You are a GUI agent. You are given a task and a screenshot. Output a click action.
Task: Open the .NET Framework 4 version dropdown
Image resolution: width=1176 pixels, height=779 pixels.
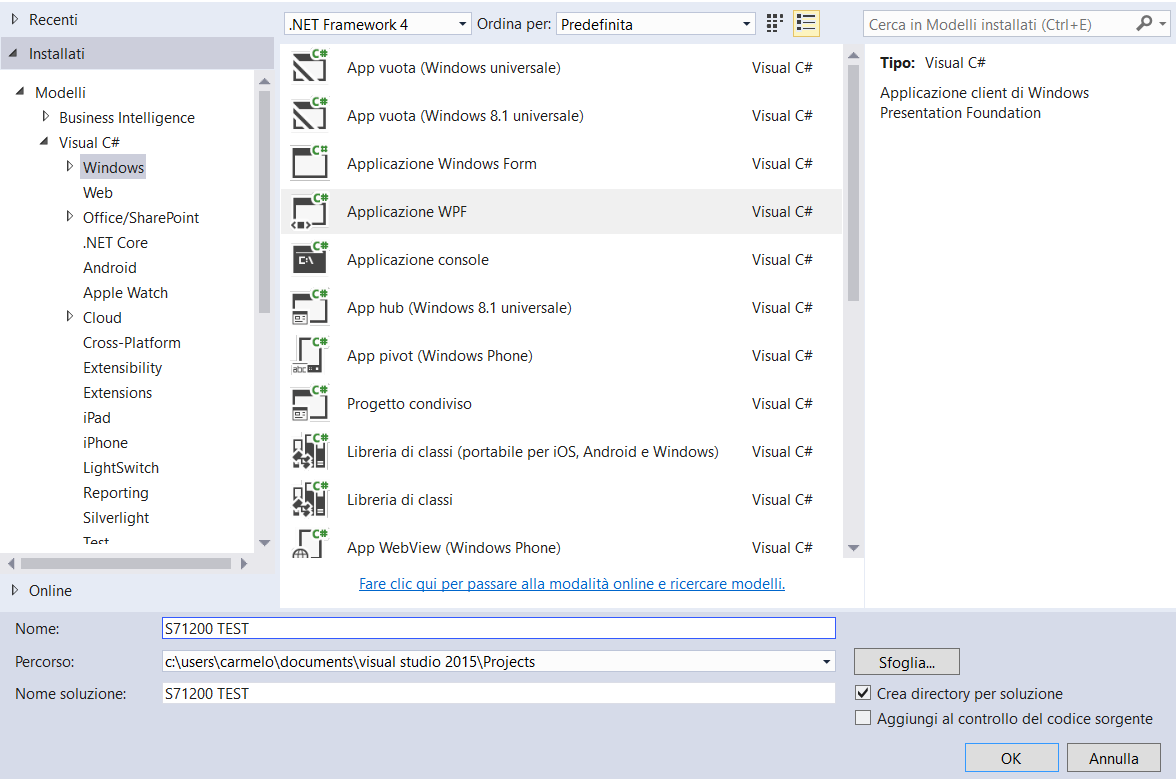(378, 24)
